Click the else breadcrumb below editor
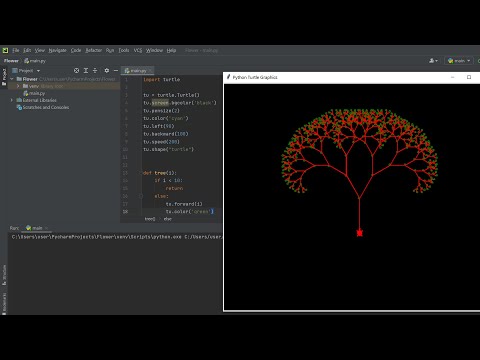 pos(168,219)
